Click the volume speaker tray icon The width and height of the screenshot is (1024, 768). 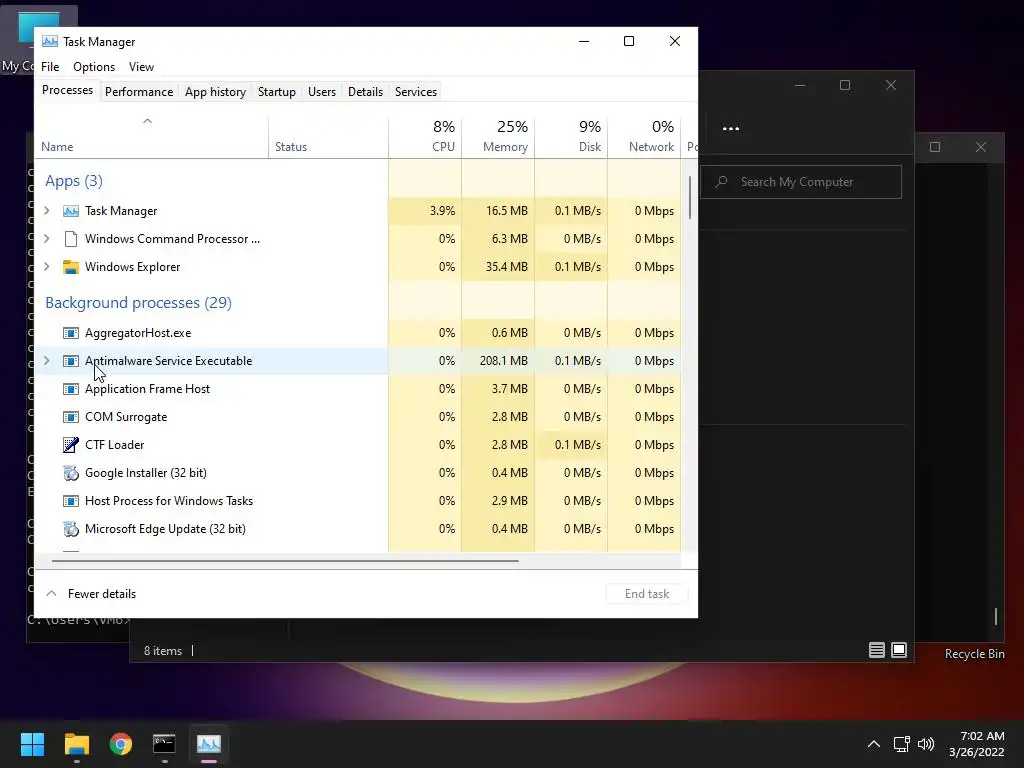coord(926,744)
